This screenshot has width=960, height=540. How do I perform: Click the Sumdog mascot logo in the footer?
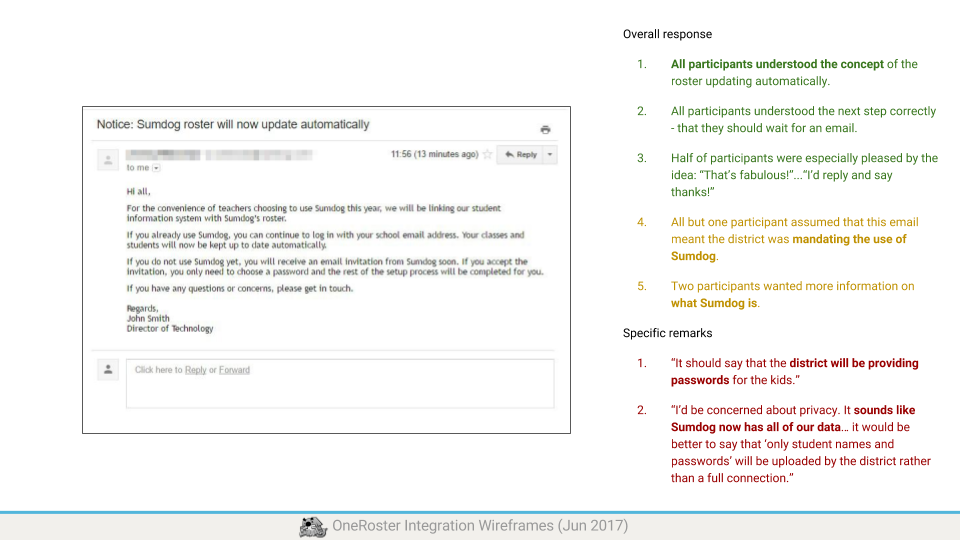(x=313, y=527)
